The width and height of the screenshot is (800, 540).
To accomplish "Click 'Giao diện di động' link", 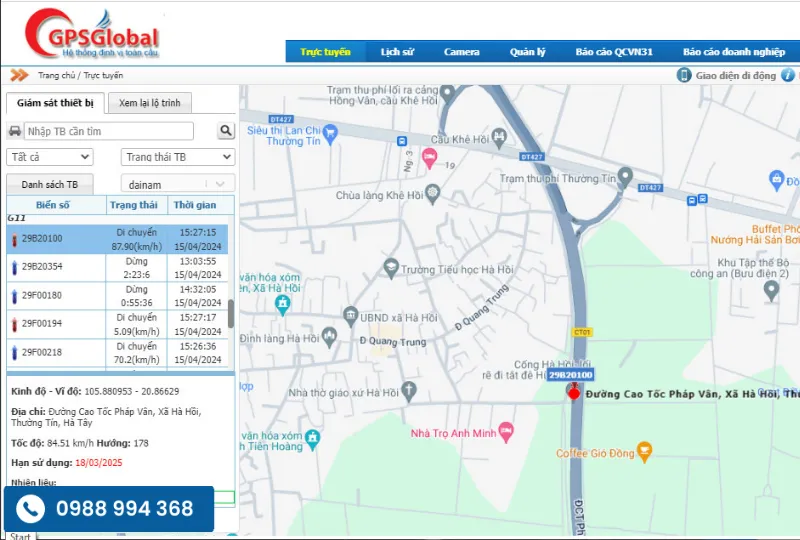I will coord(735,75).
